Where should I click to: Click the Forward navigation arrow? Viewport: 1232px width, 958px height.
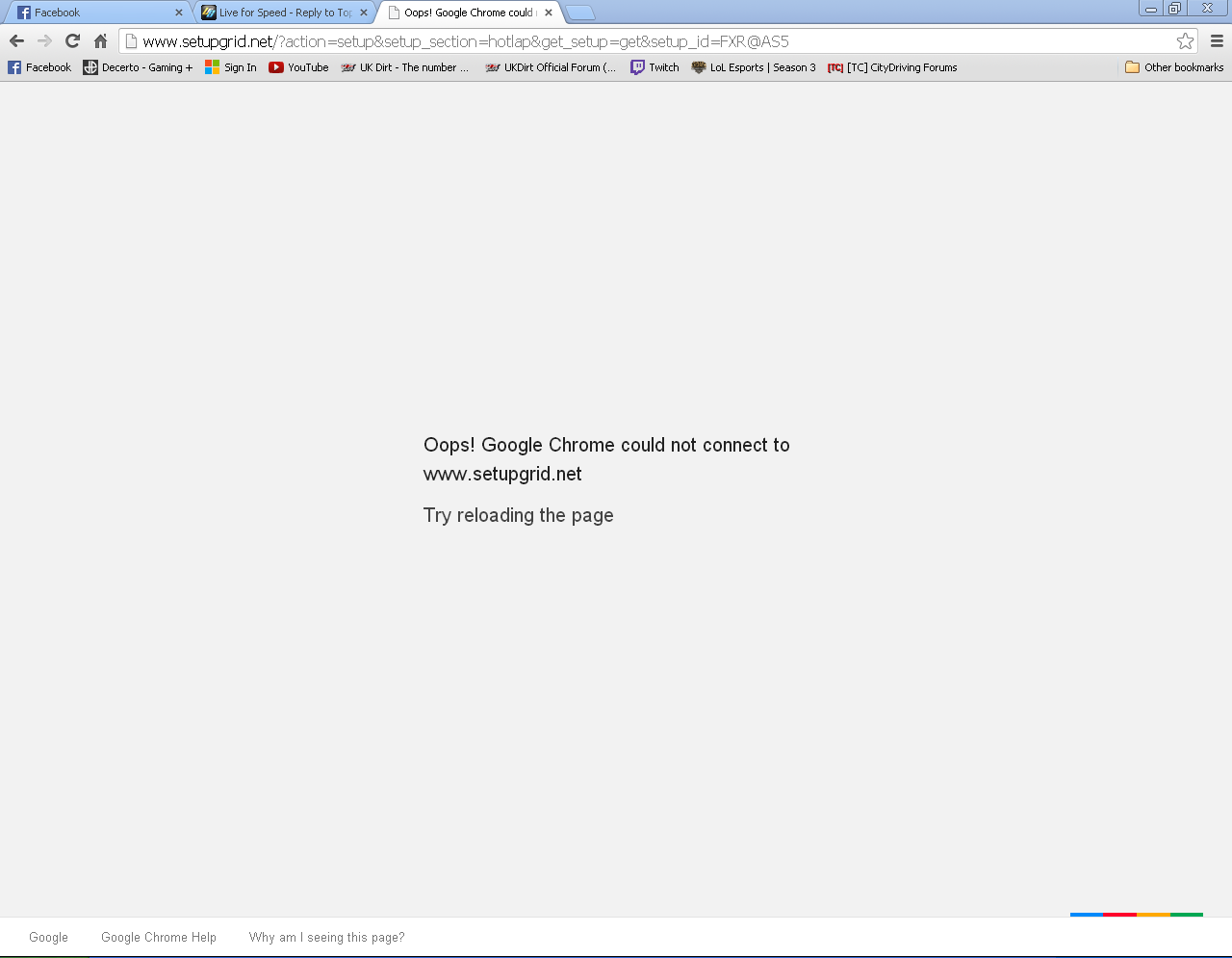pos(44,40)
